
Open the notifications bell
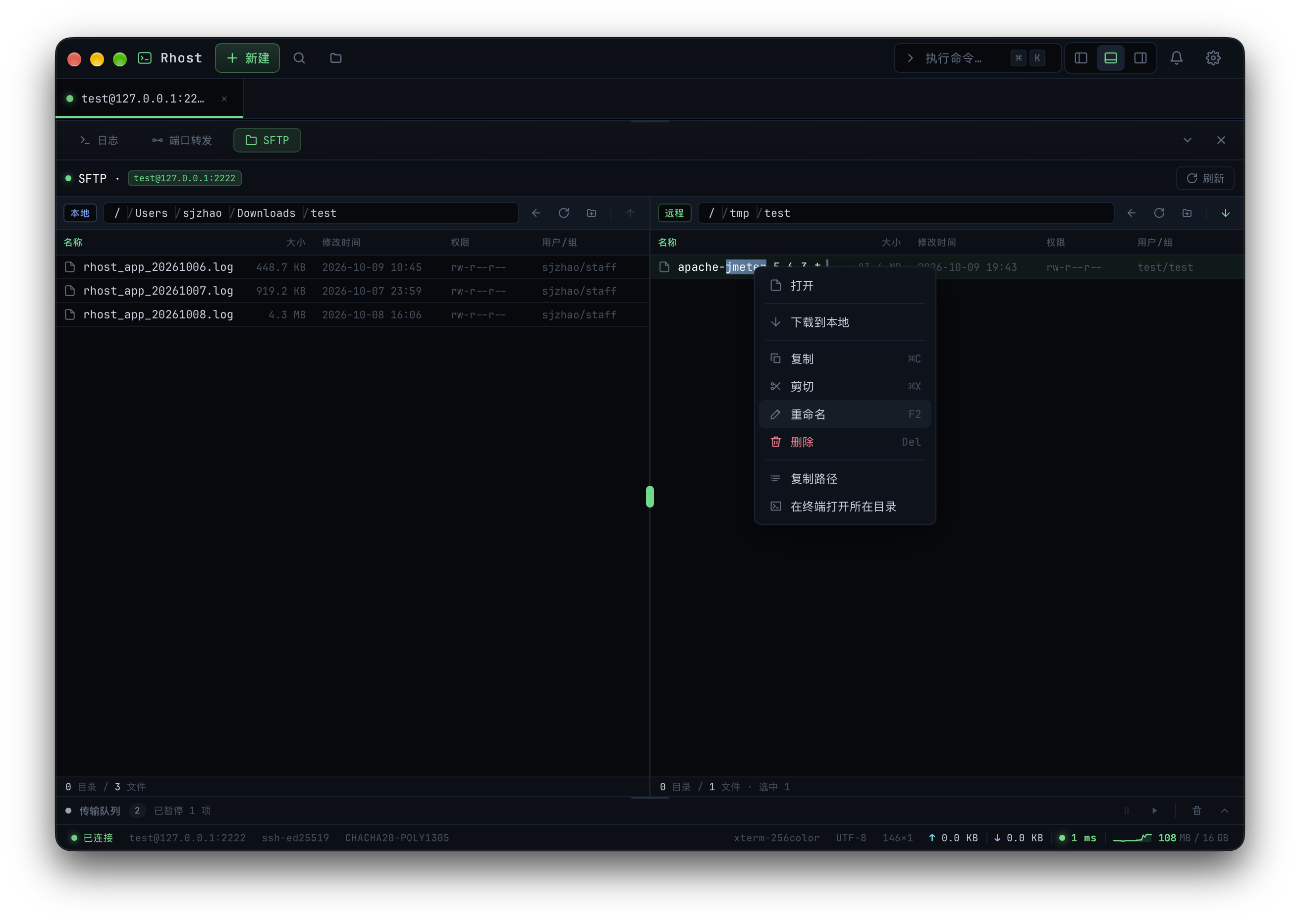[x=1176, y=58]
